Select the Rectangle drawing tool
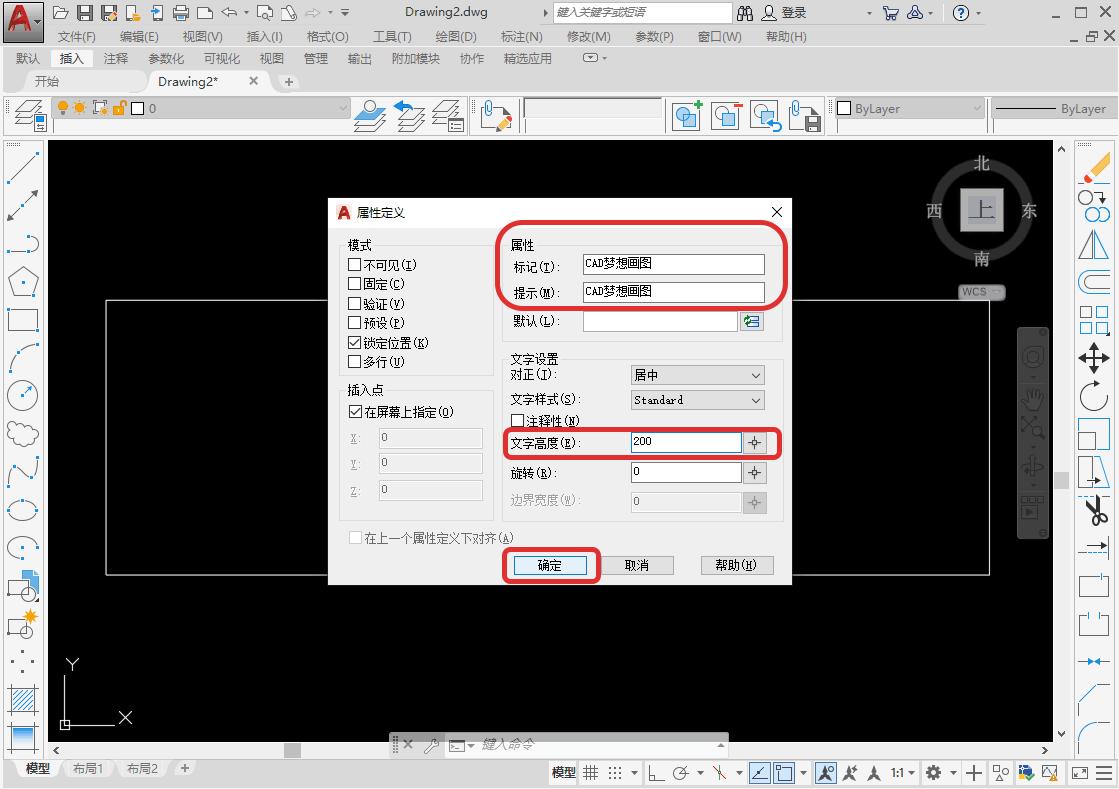The image size is (1119, 789). click(23, 319)
